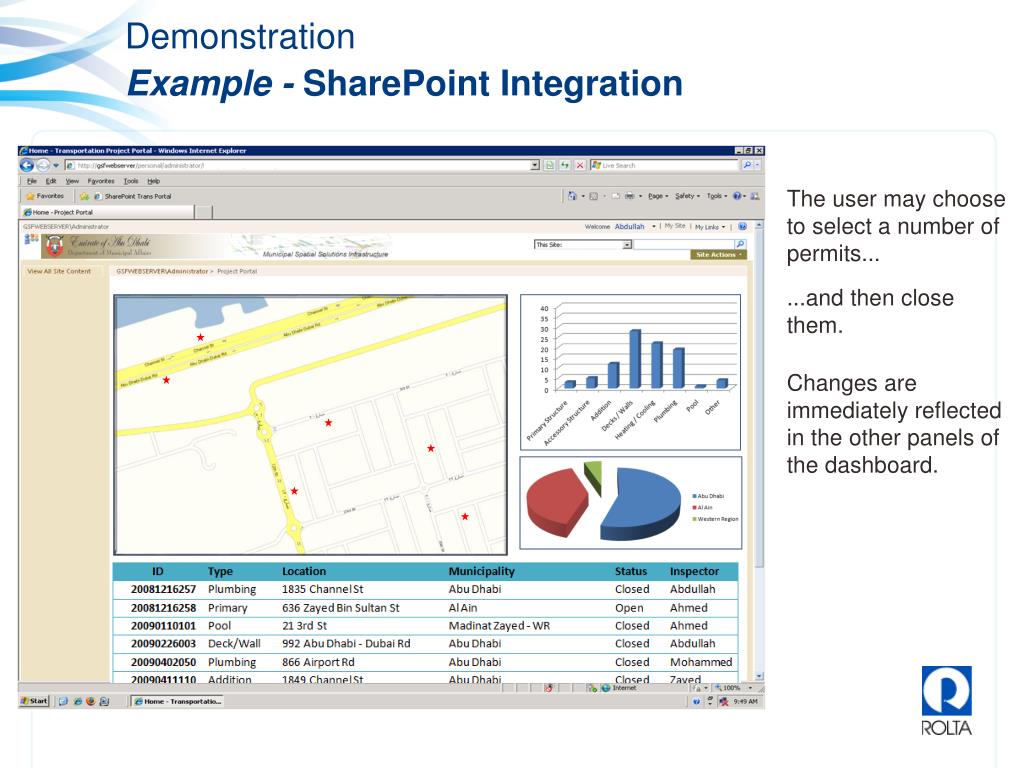Click the My Site link
Screen dimensions: 1024x768
[x=675, y=226]
